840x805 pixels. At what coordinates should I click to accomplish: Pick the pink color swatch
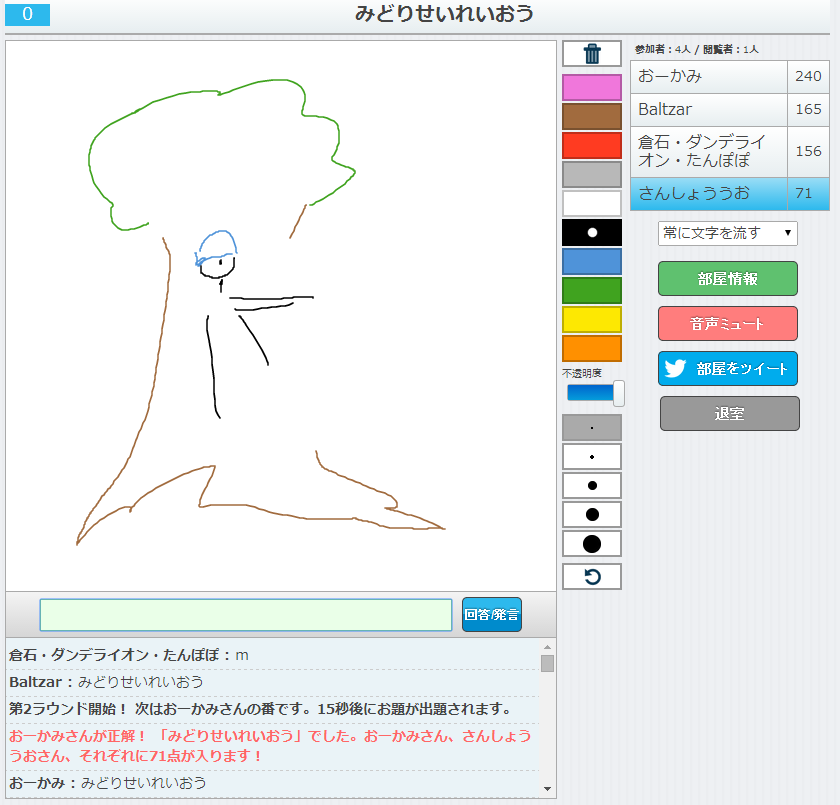[591, 87]
